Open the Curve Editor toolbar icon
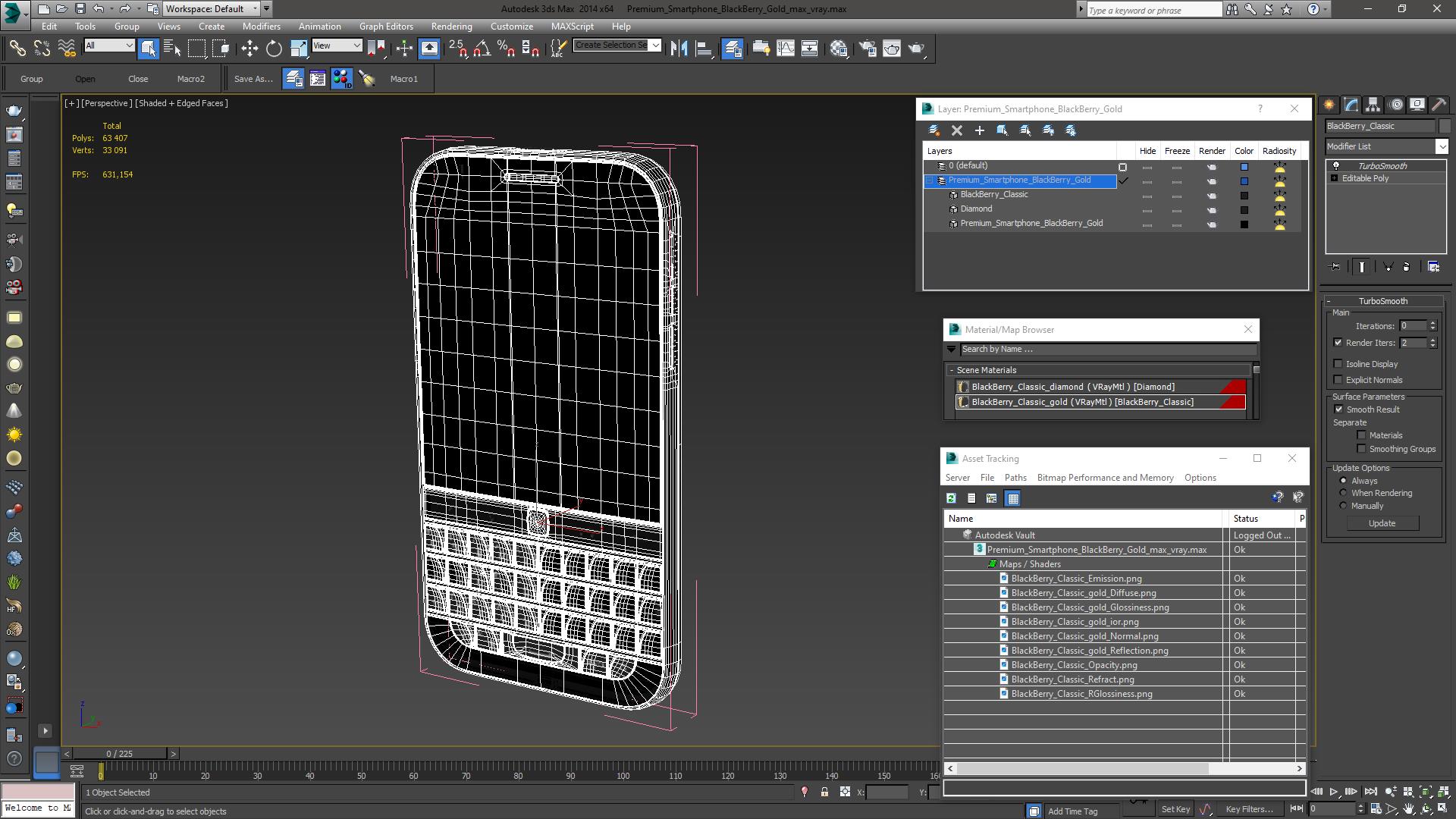1456x819 pixels. 786,49
